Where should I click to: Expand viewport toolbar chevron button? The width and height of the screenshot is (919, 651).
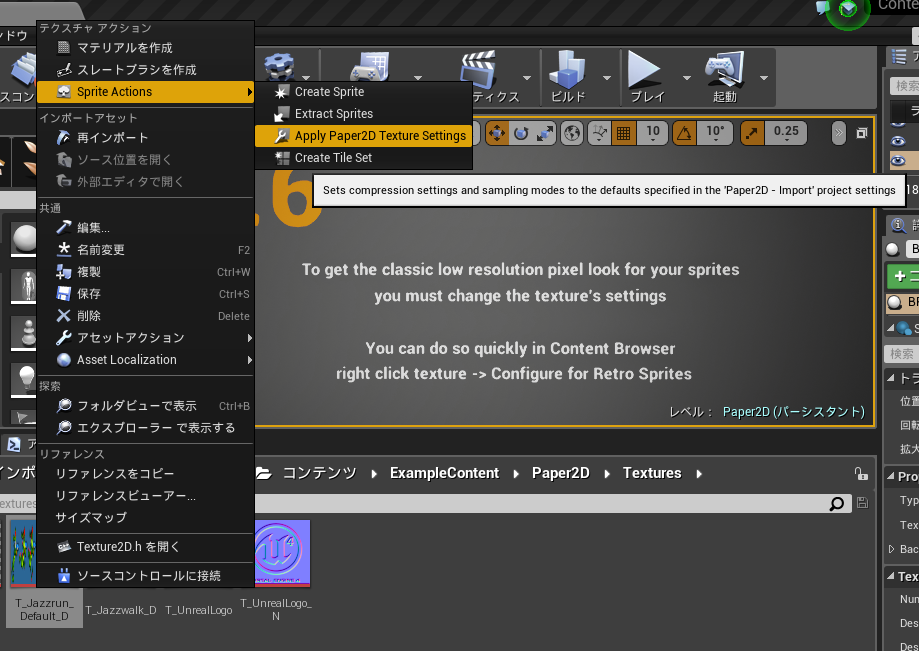click(839, 134)
